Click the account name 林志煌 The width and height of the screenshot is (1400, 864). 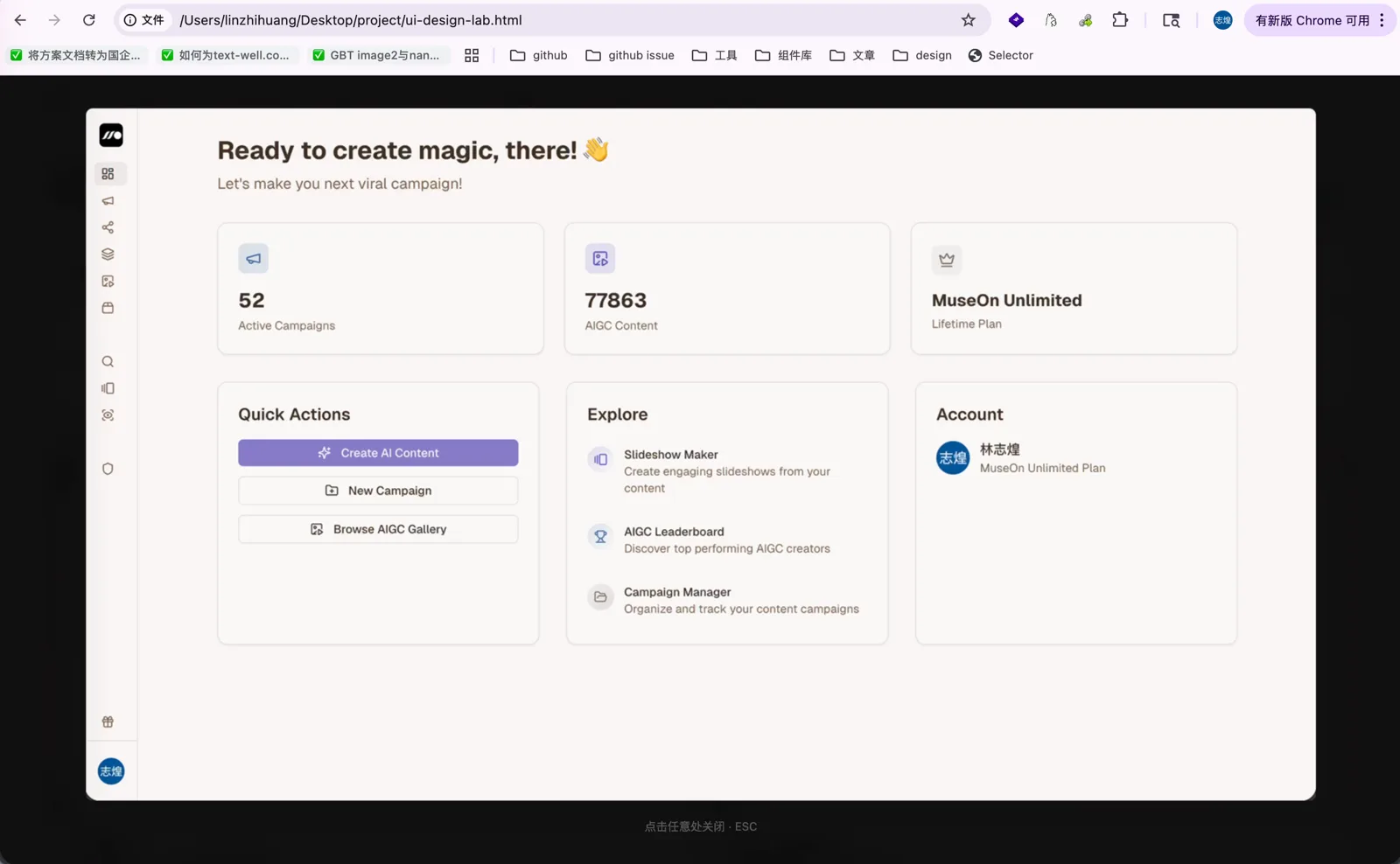1000,449
